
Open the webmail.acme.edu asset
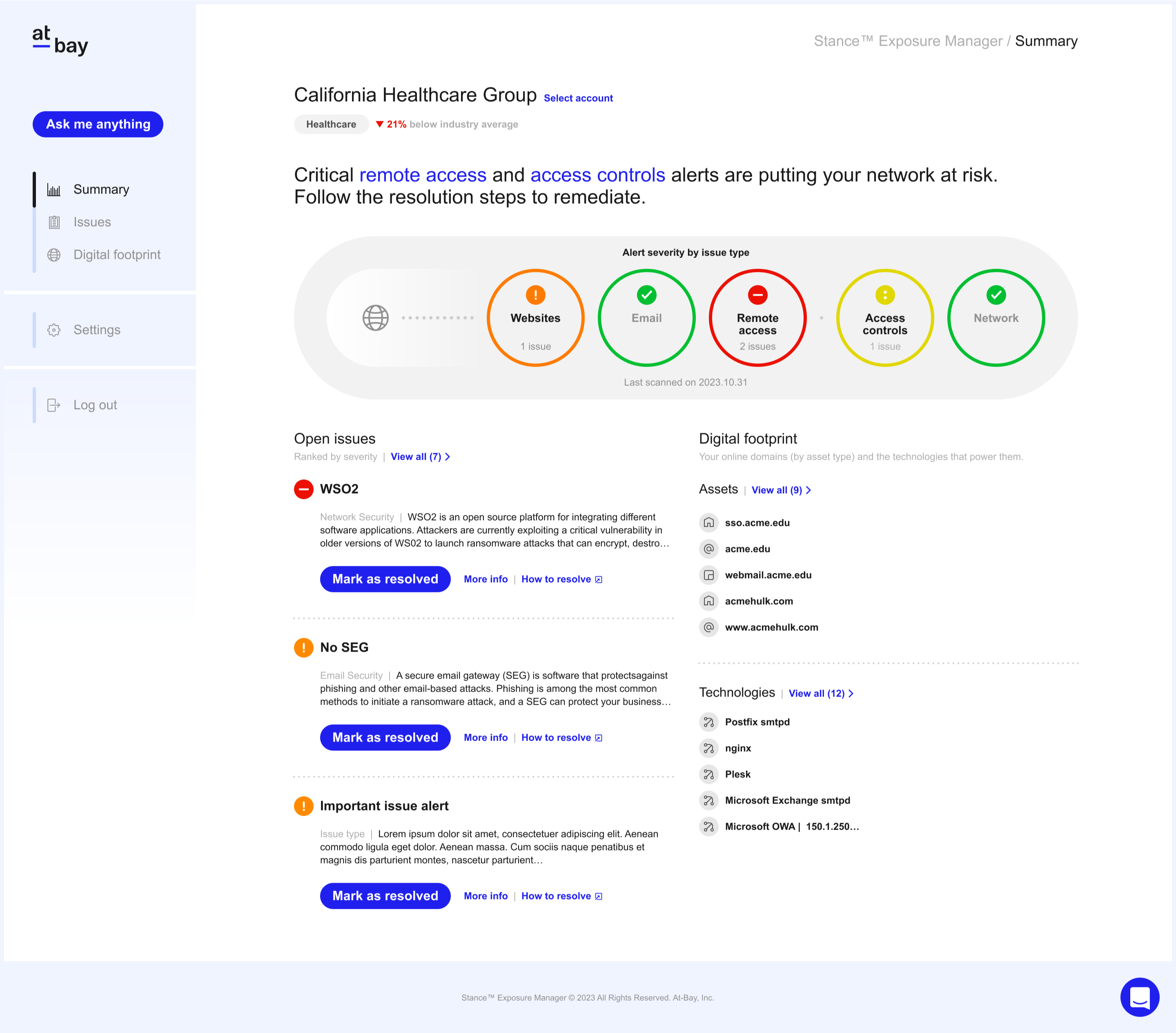click(x=768, y=575)
